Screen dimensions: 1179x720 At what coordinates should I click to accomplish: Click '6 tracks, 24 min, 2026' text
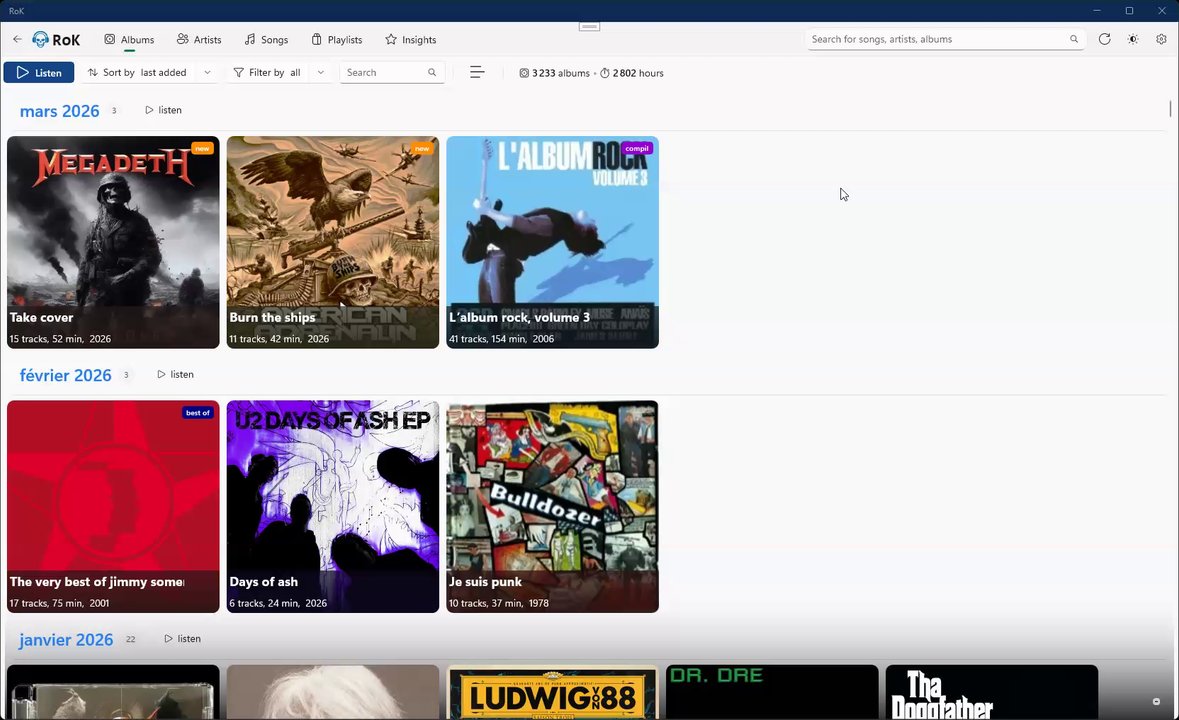coord(278,604)
